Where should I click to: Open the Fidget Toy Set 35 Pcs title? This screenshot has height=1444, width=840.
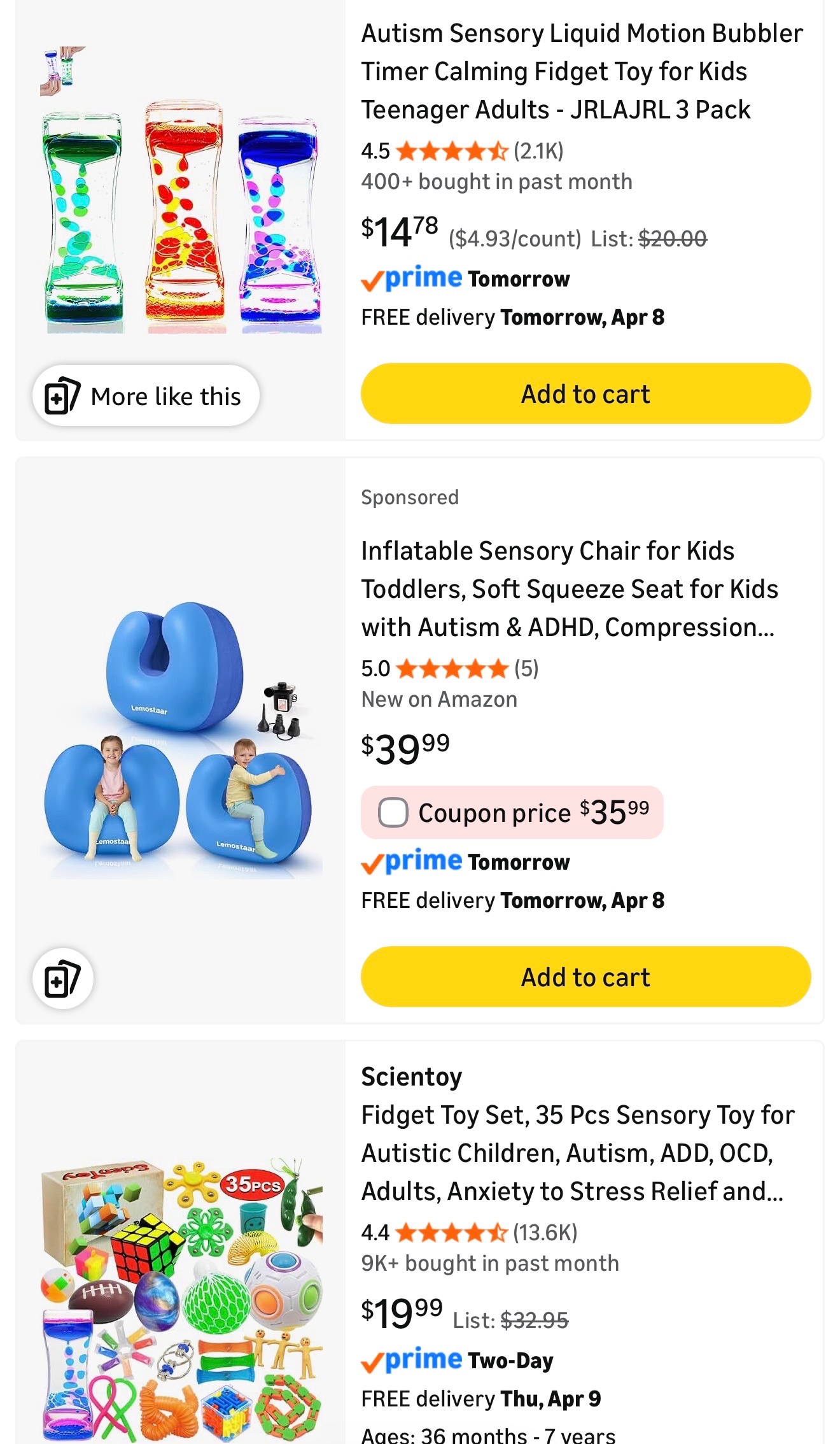pyautogui.click(x=577, y=1153)
